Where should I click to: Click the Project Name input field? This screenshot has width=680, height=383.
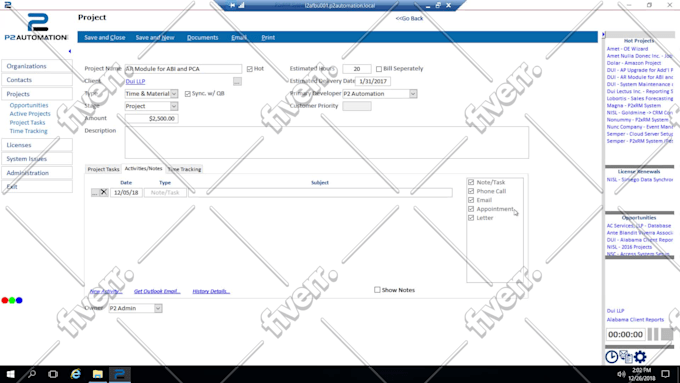tap(183, 69)
